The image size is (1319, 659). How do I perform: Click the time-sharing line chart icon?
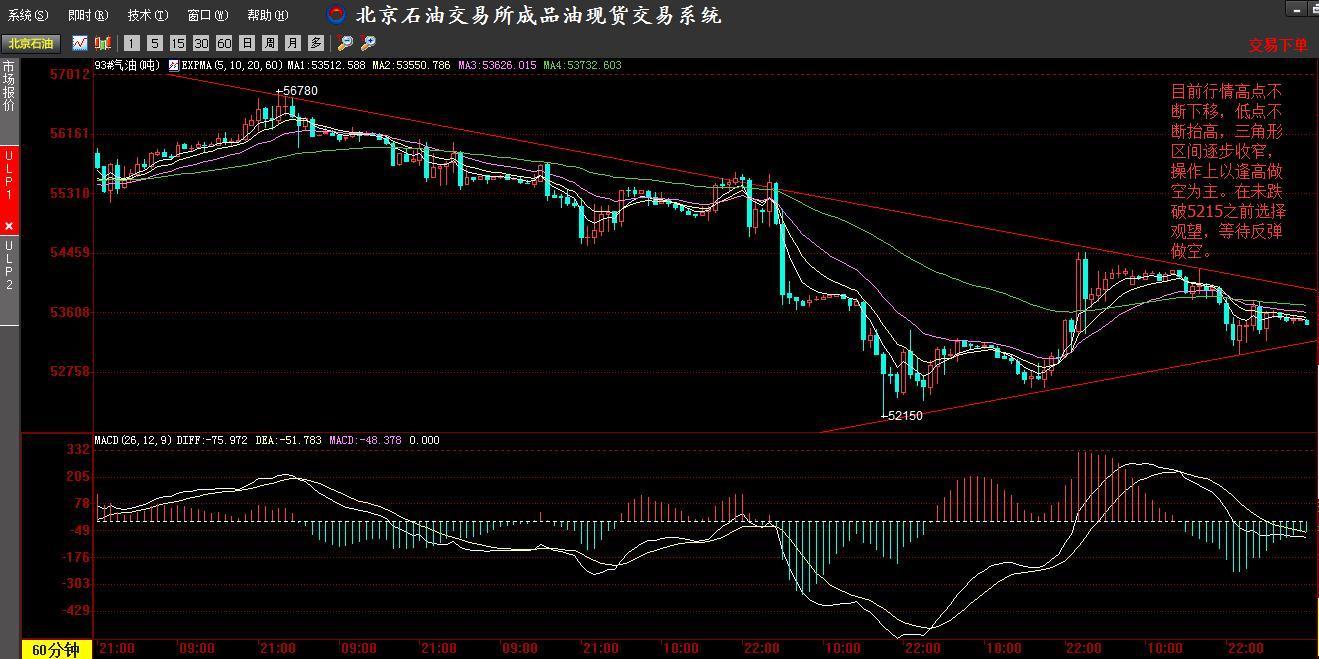[x=78, y=43]
